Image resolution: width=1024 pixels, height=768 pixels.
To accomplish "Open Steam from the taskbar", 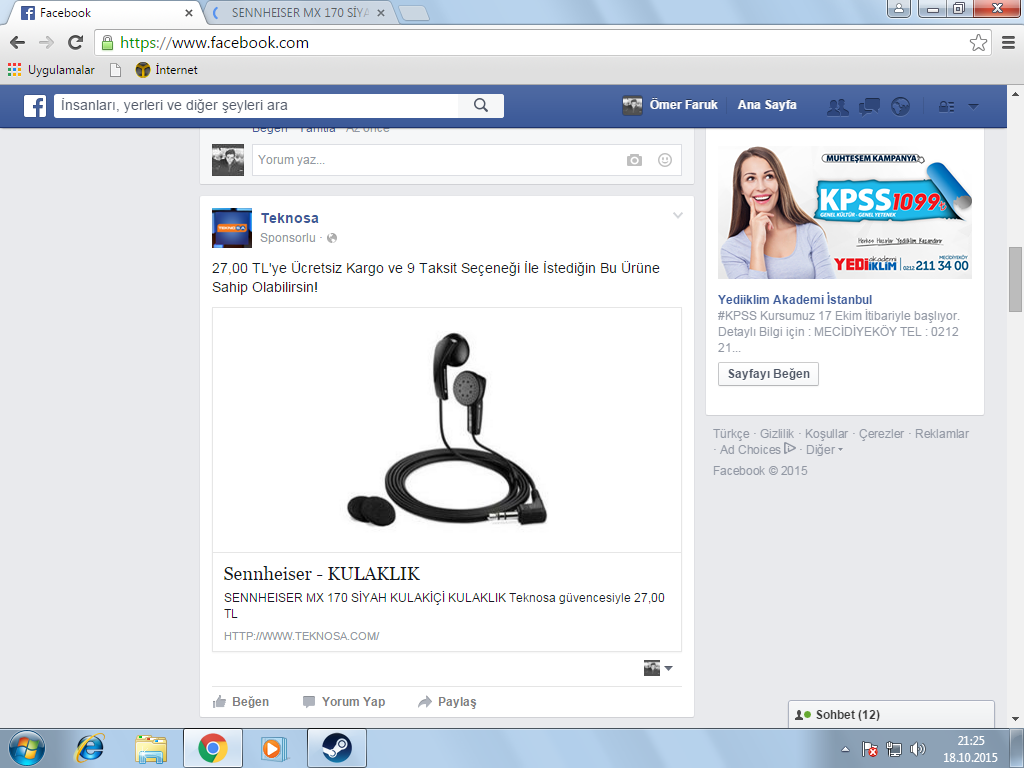I will click(336, 748).
